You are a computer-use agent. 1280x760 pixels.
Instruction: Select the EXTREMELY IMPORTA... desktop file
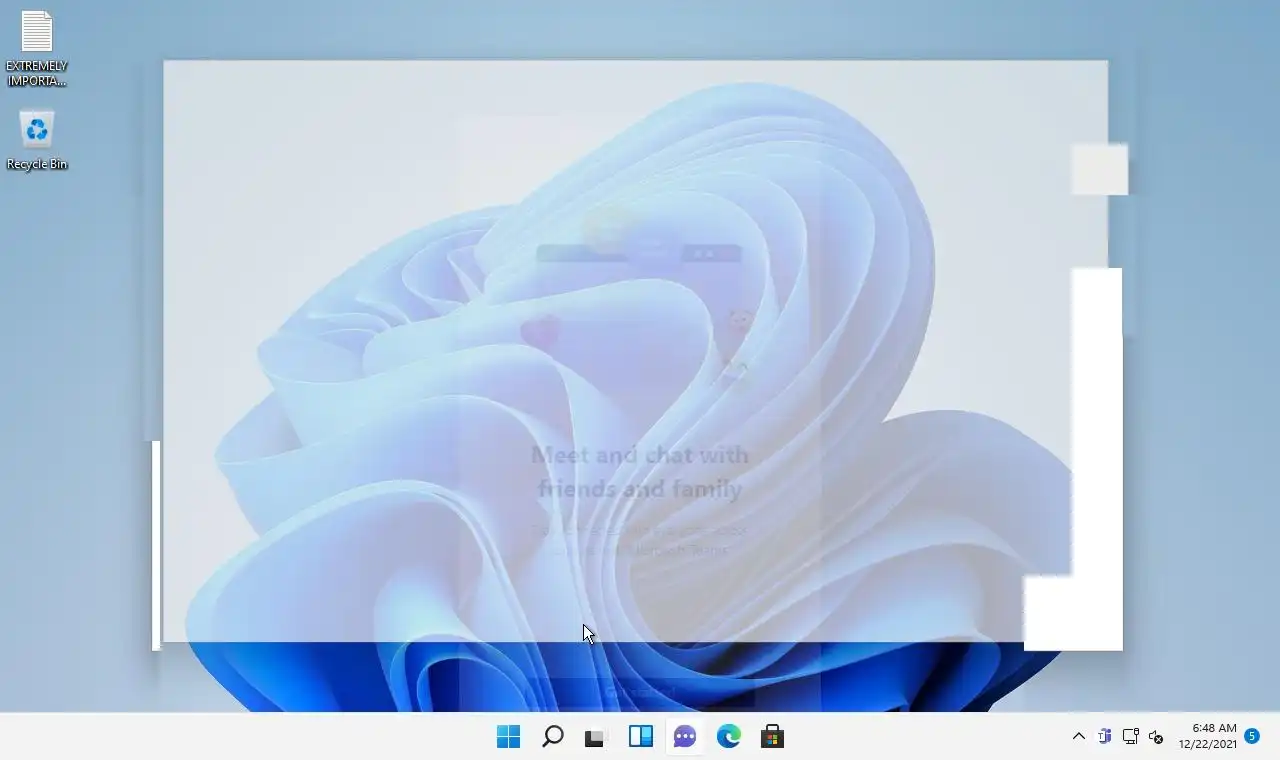[37, 50]
